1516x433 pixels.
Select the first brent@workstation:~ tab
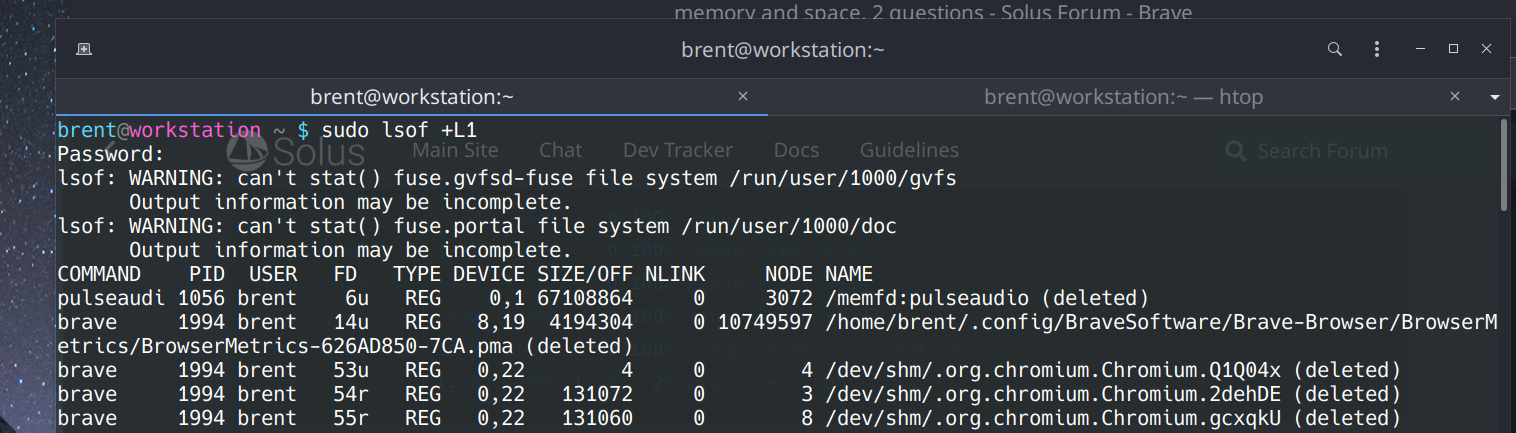coord(411,97)
